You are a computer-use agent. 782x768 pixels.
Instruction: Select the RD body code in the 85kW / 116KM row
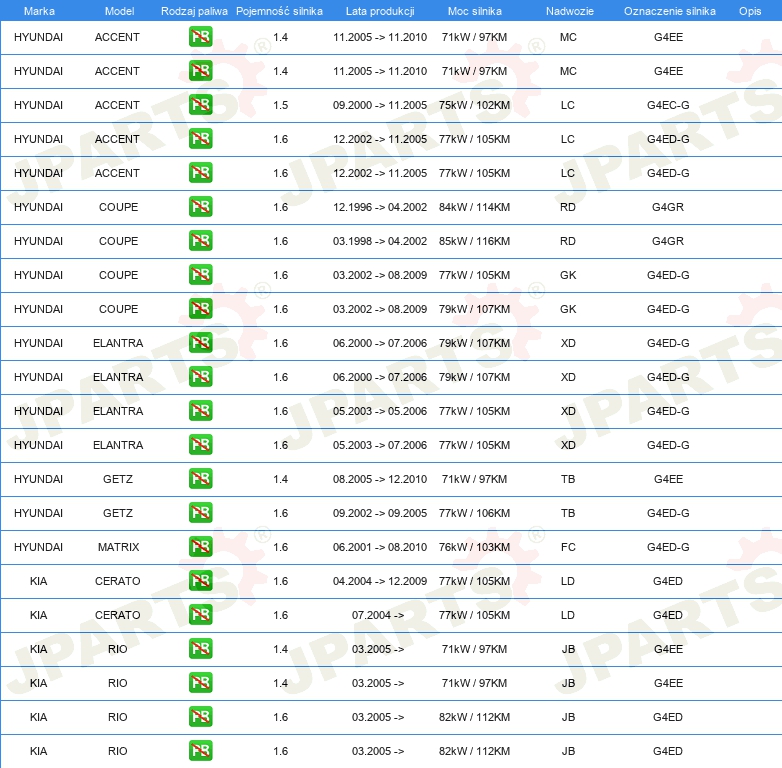pos(568,241)
